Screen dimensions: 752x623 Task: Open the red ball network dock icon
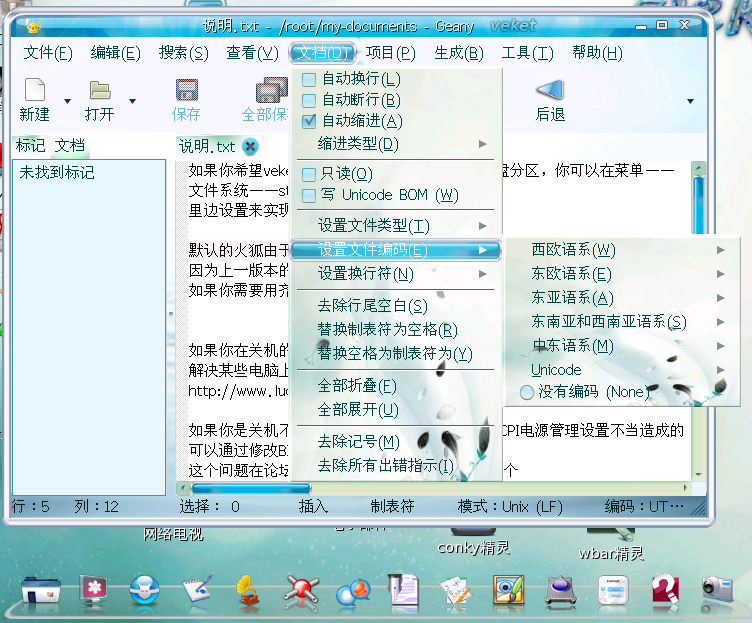click(301, 590)
